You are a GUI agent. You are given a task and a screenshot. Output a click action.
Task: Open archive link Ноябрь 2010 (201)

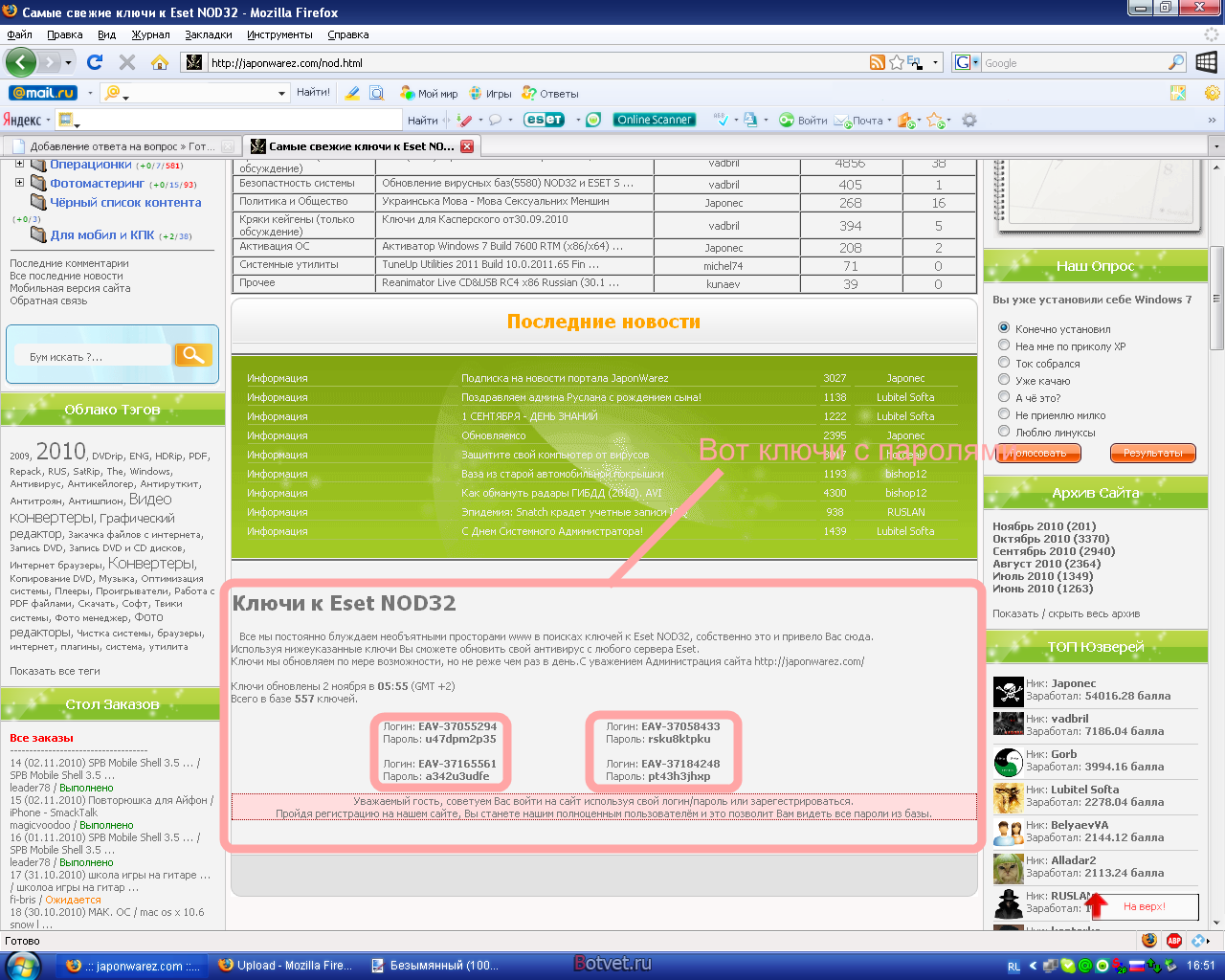point(1044,526)
